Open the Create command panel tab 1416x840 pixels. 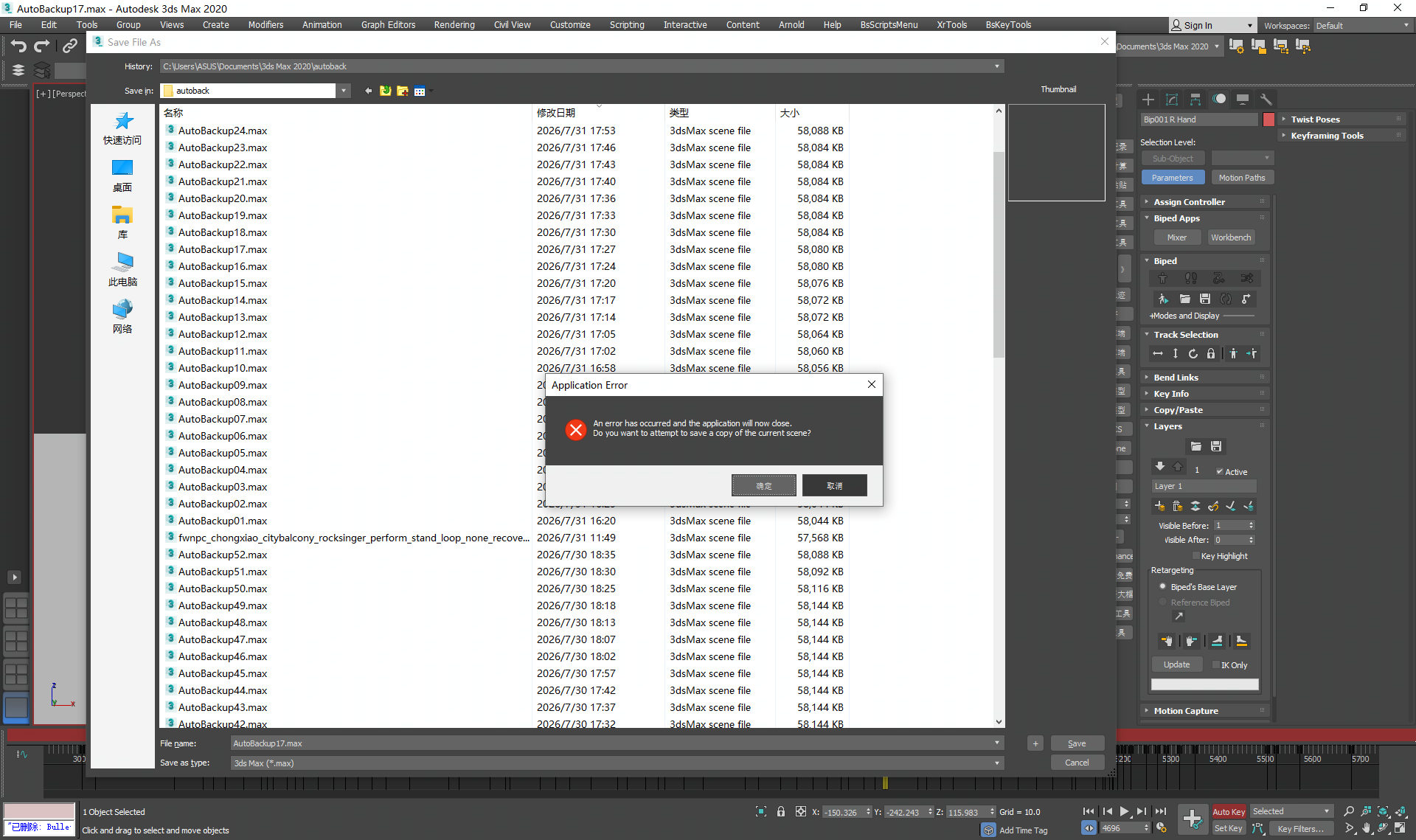point(1148,100)
